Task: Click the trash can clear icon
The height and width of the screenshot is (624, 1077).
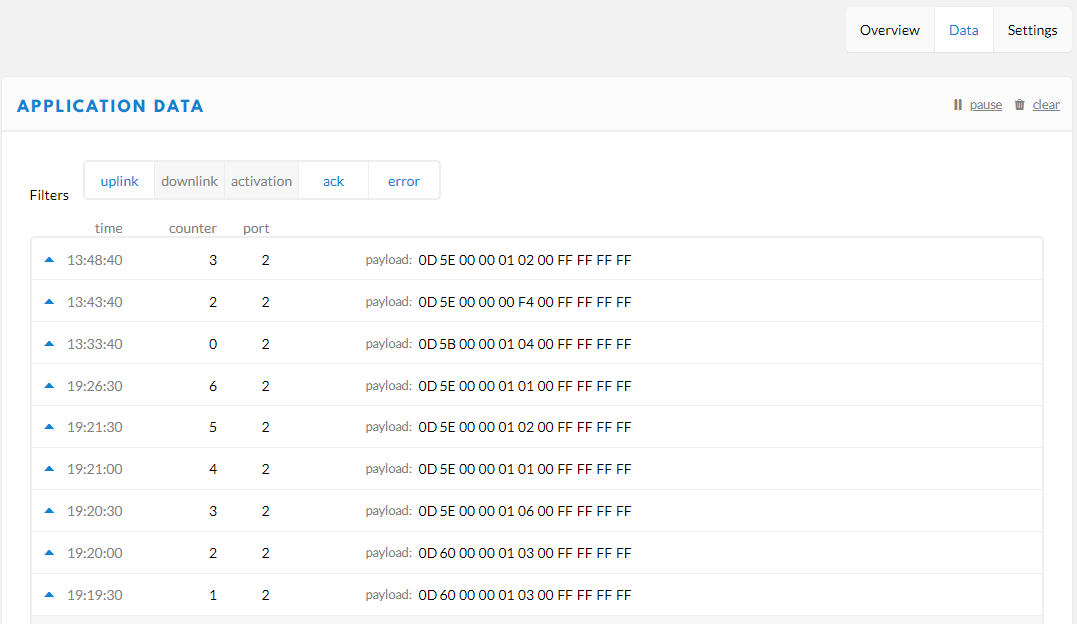Action: pyautogui.click(x=1019, y=105)
